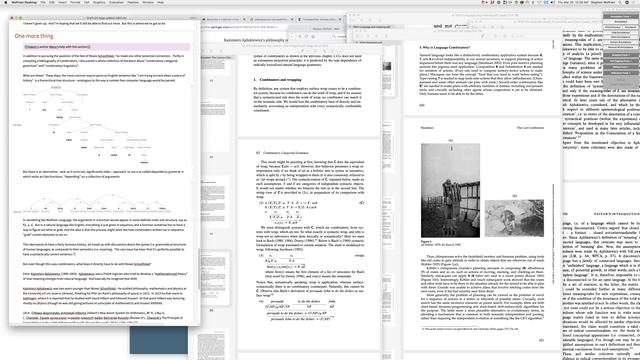Close the first browser tab

[x=244, y=19]
